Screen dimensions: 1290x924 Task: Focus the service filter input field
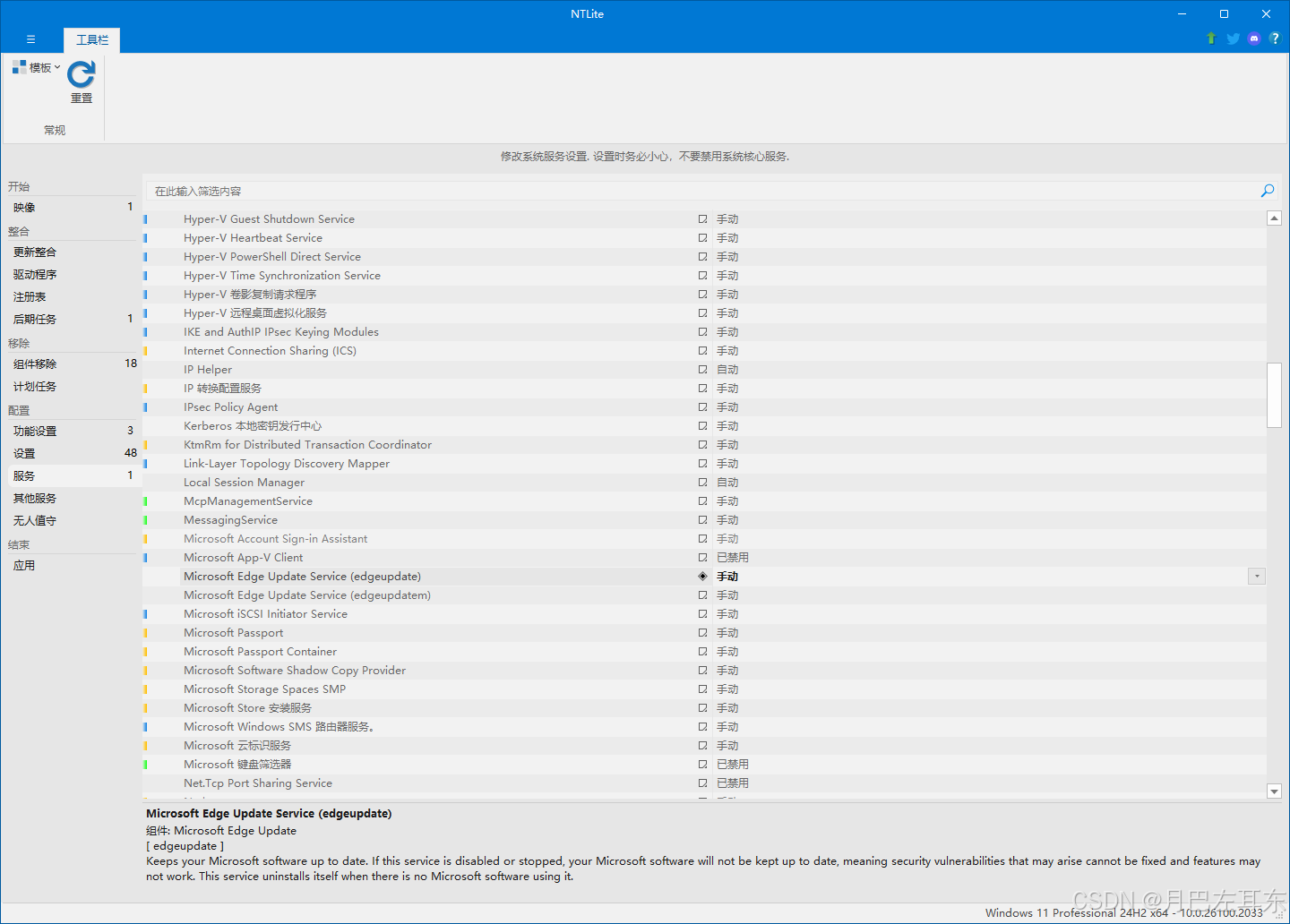point(702,191)
